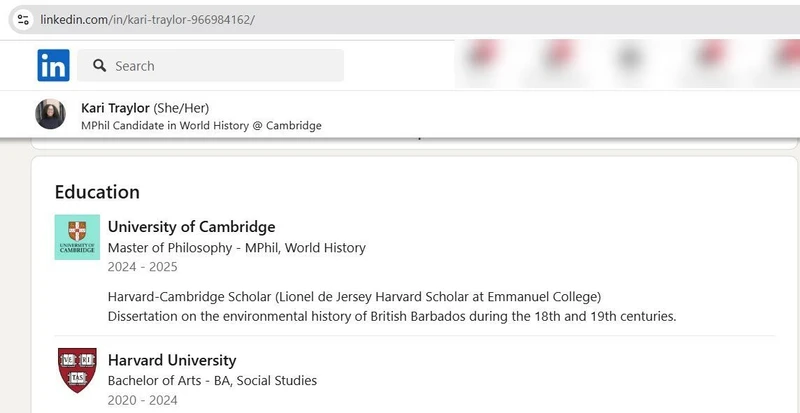Open LinkedIn home via the logo
The width and height of the screenshot is (800, 413).
coord(53,65)
